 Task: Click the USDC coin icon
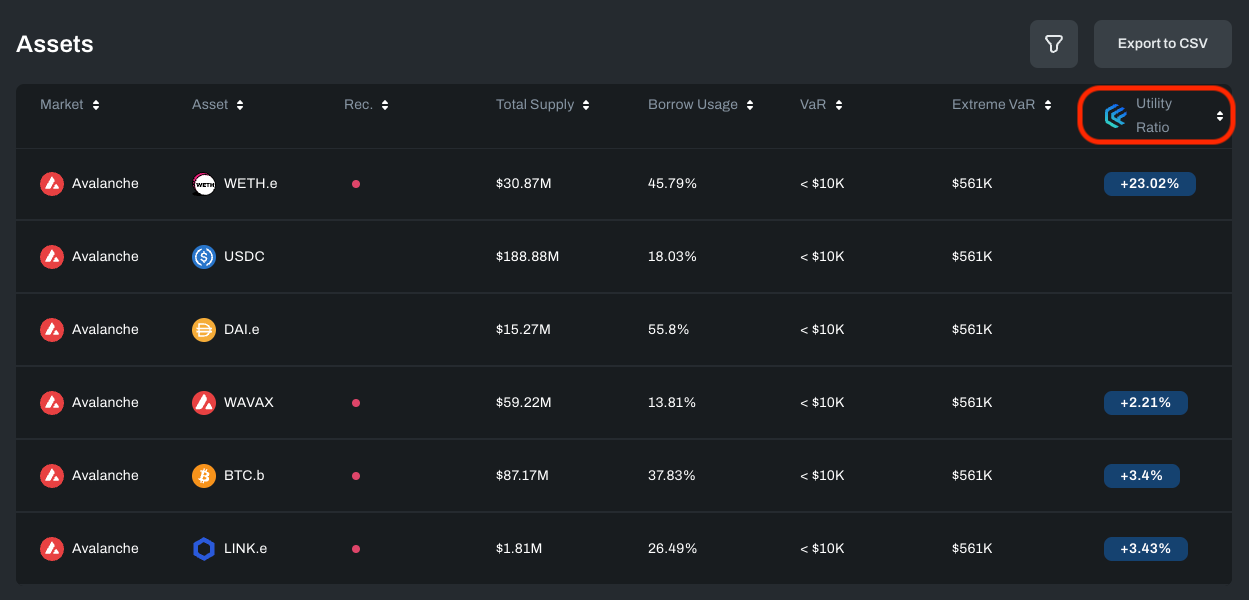pyautogui.click(x=204, y=257)
